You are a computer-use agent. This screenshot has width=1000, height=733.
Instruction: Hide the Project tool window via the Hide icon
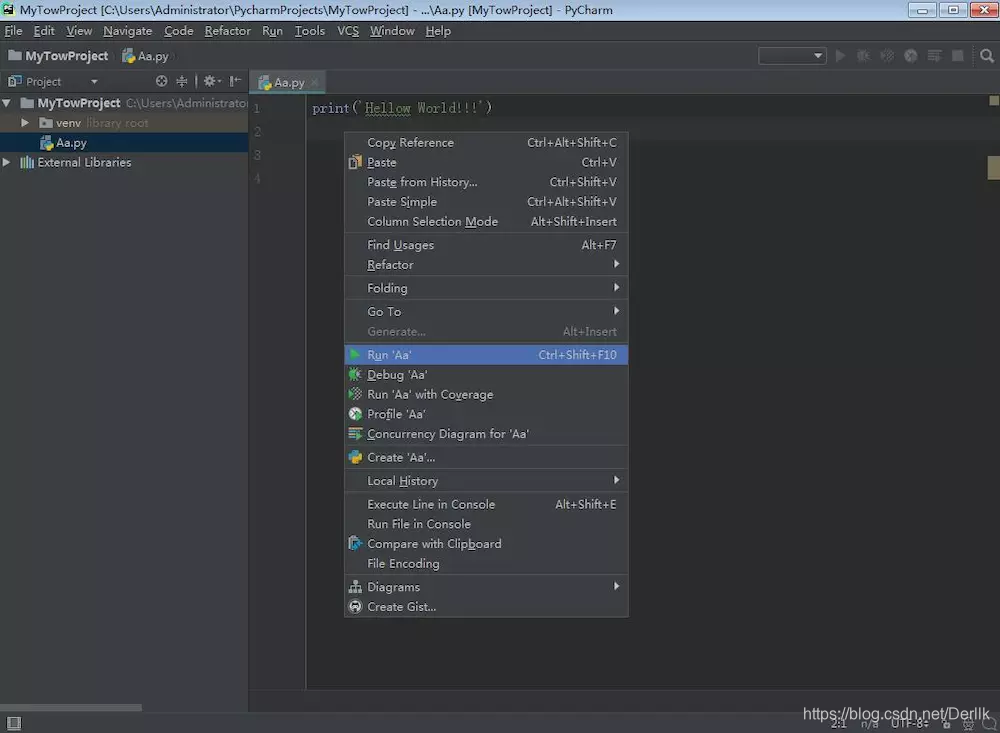tap(235, 81)
